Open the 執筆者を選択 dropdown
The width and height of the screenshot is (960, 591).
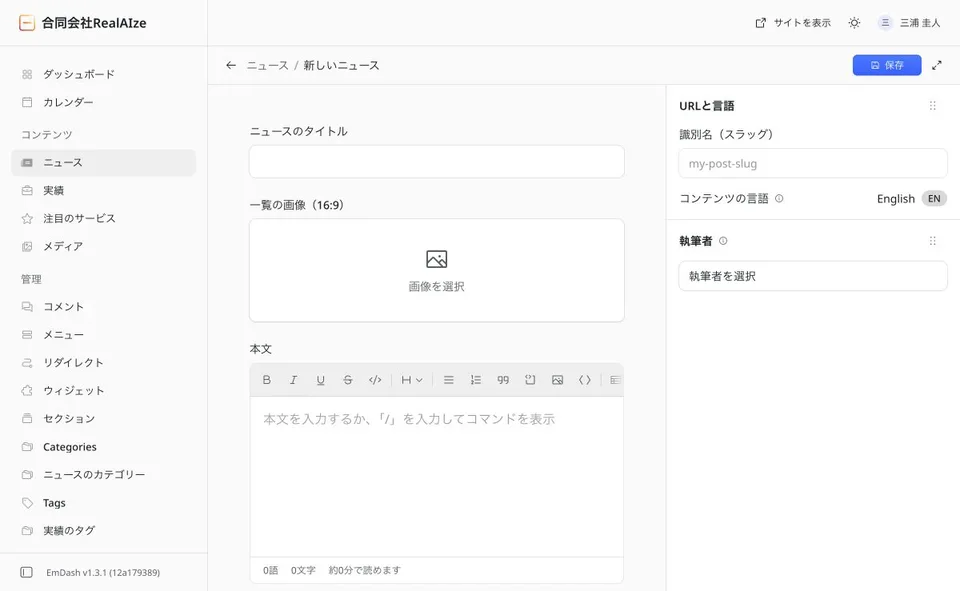(813, 276)
